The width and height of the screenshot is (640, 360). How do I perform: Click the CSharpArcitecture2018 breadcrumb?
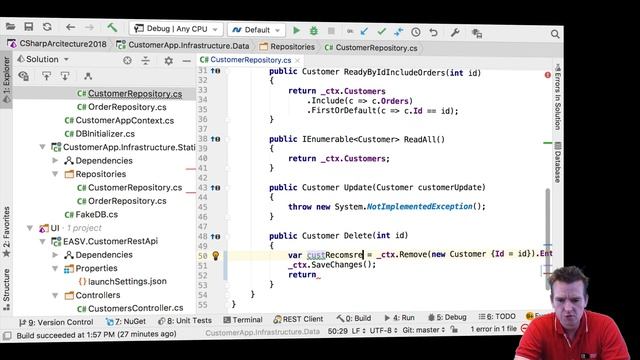[x=57, y=44]
